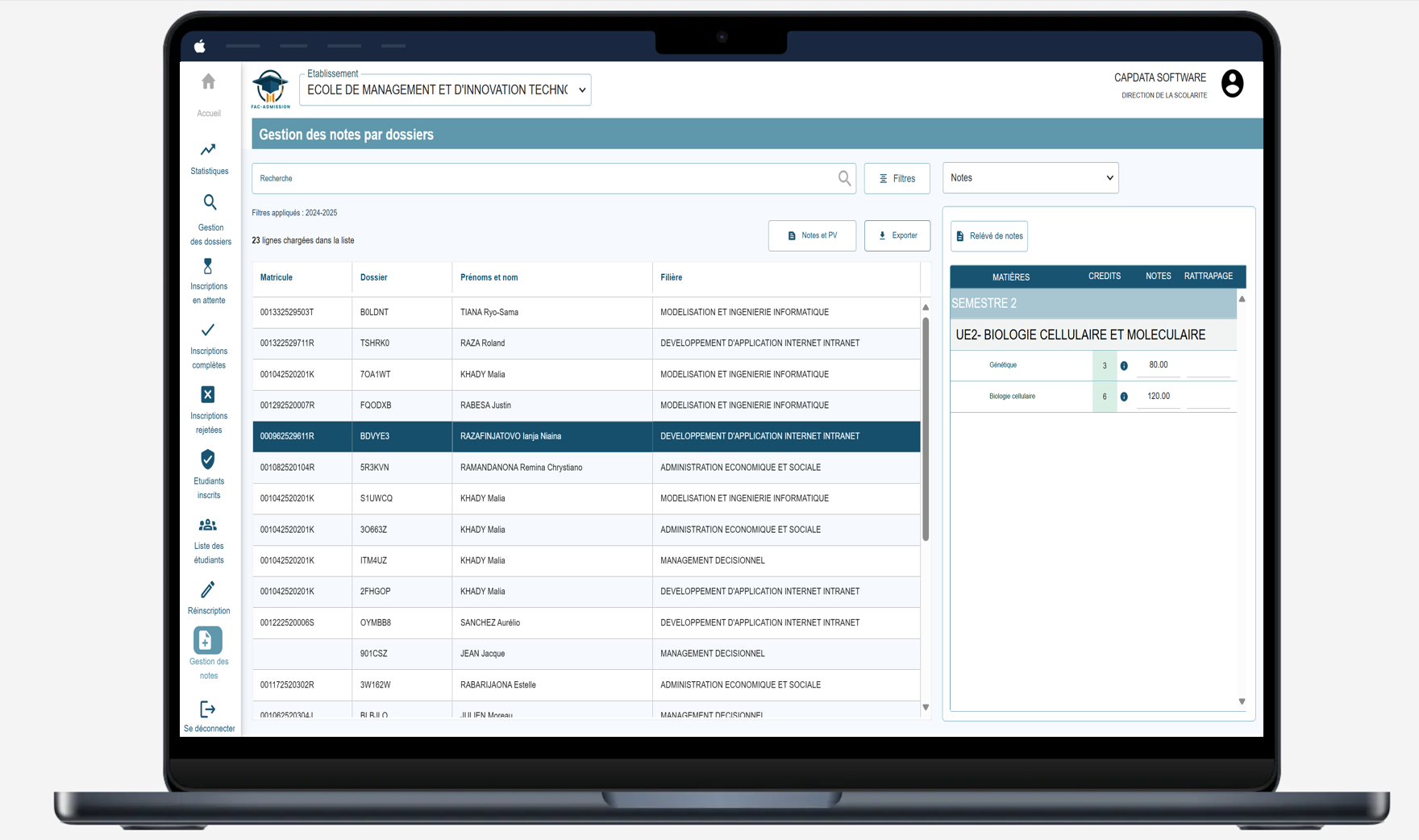Image resolution: width=1419 pixels, height=840 pixels.
Task: Click the Réinscription pencil icon
Action: point(208,590)
